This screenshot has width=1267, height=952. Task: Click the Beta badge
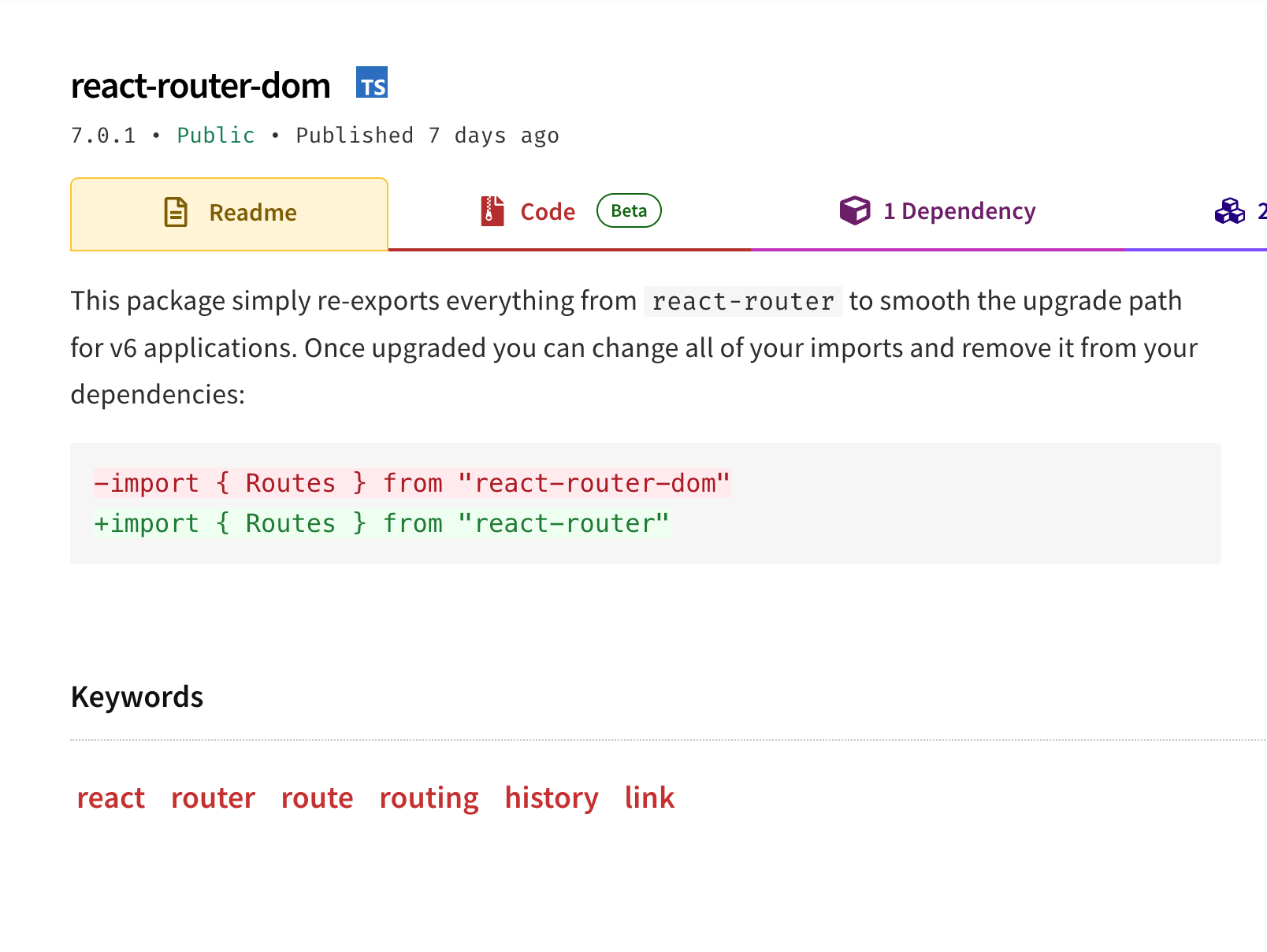pyautogui.click(x=629, y=210)
